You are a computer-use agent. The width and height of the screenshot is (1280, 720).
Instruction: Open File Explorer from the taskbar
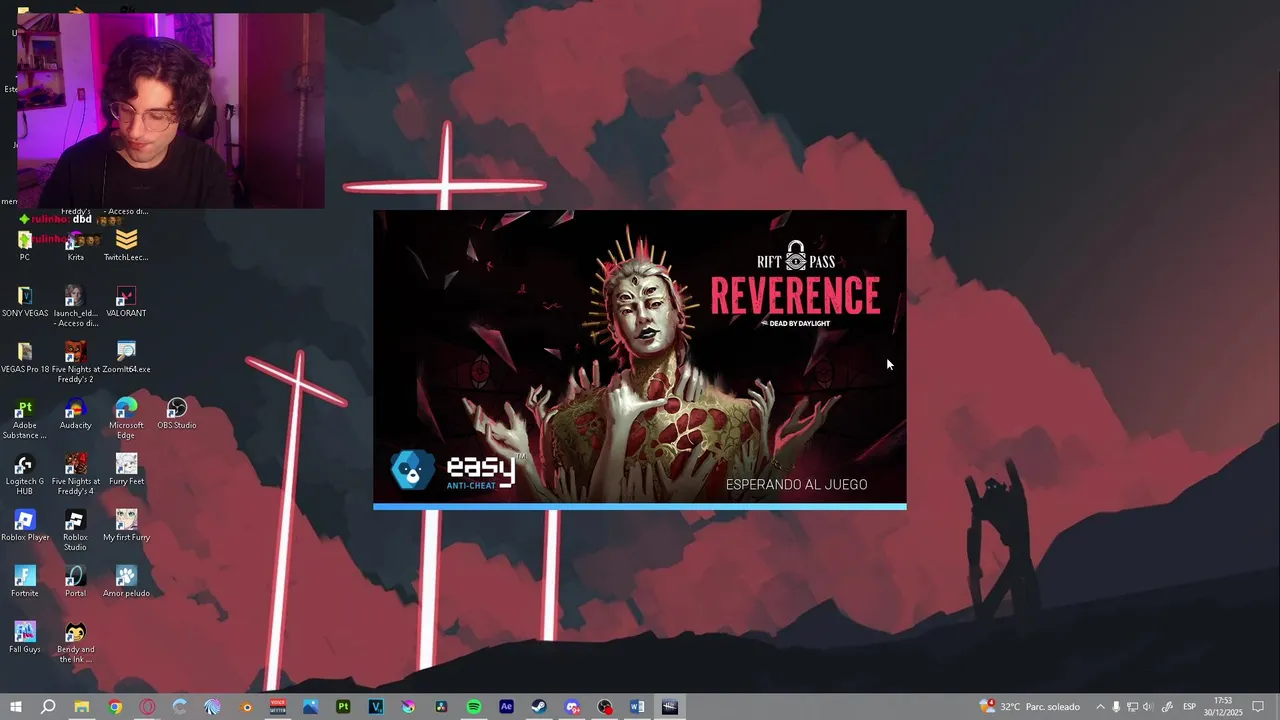(x=82, y=707)
